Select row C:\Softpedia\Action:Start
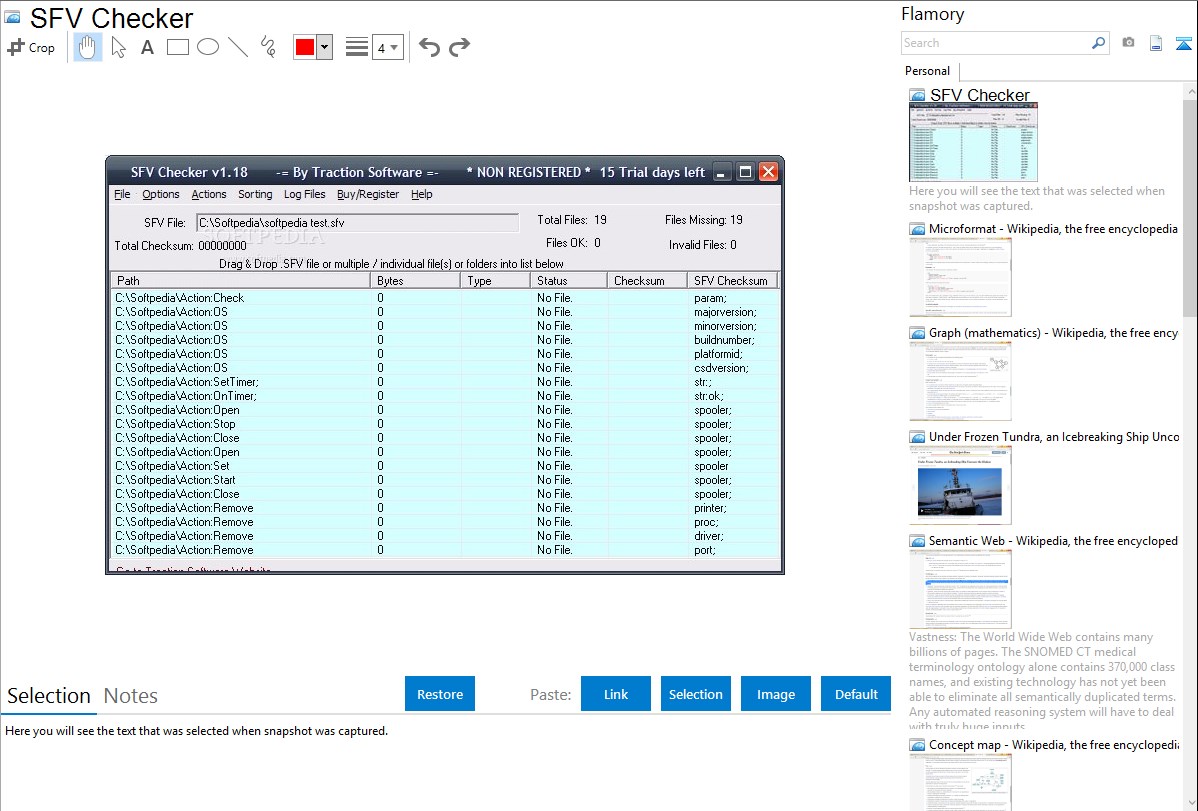The image size is (1198, 811). pyautogui.click(x=445, y=480)
